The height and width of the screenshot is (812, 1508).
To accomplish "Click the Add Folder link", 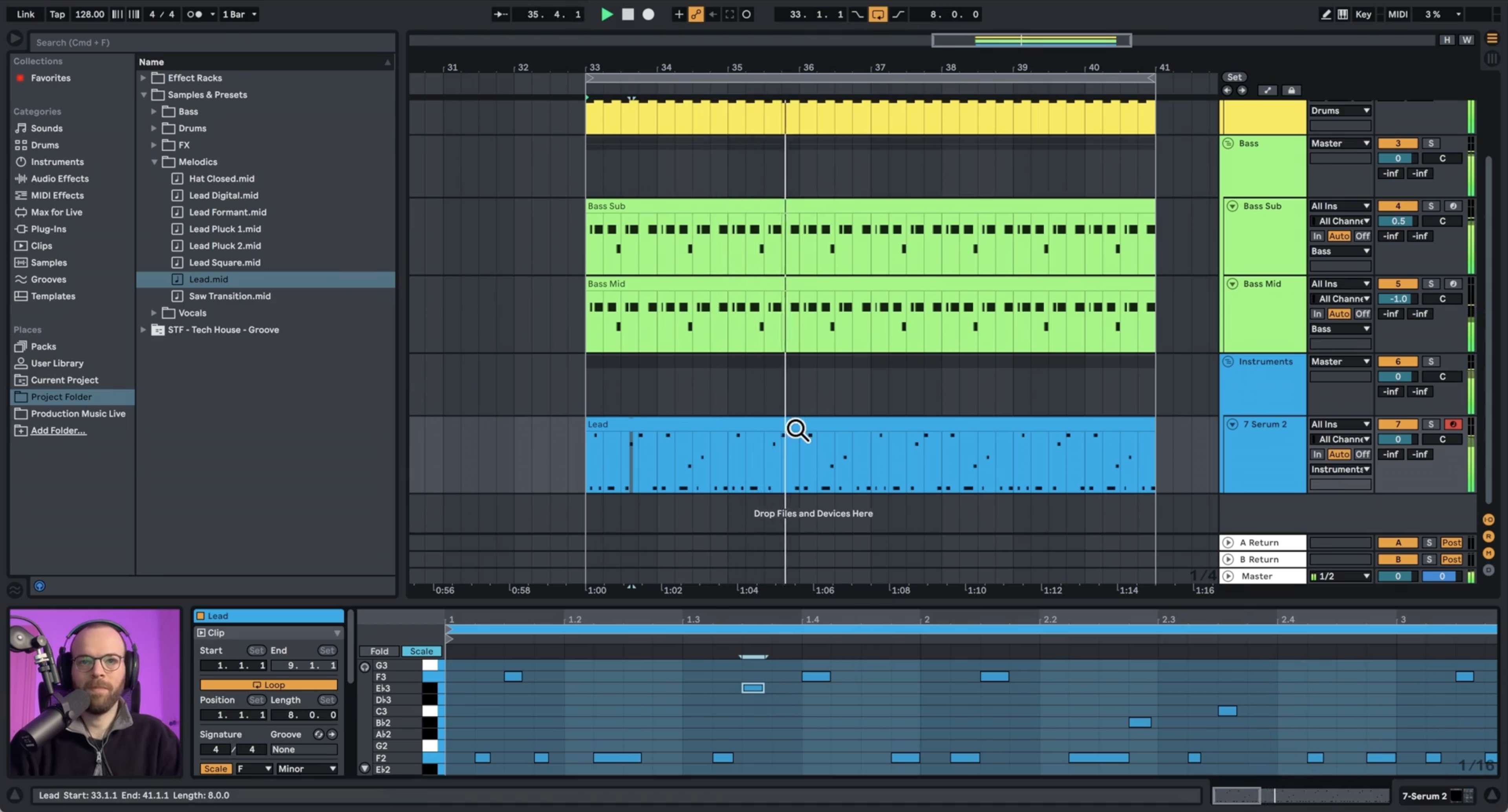I will tap(58, 430).
